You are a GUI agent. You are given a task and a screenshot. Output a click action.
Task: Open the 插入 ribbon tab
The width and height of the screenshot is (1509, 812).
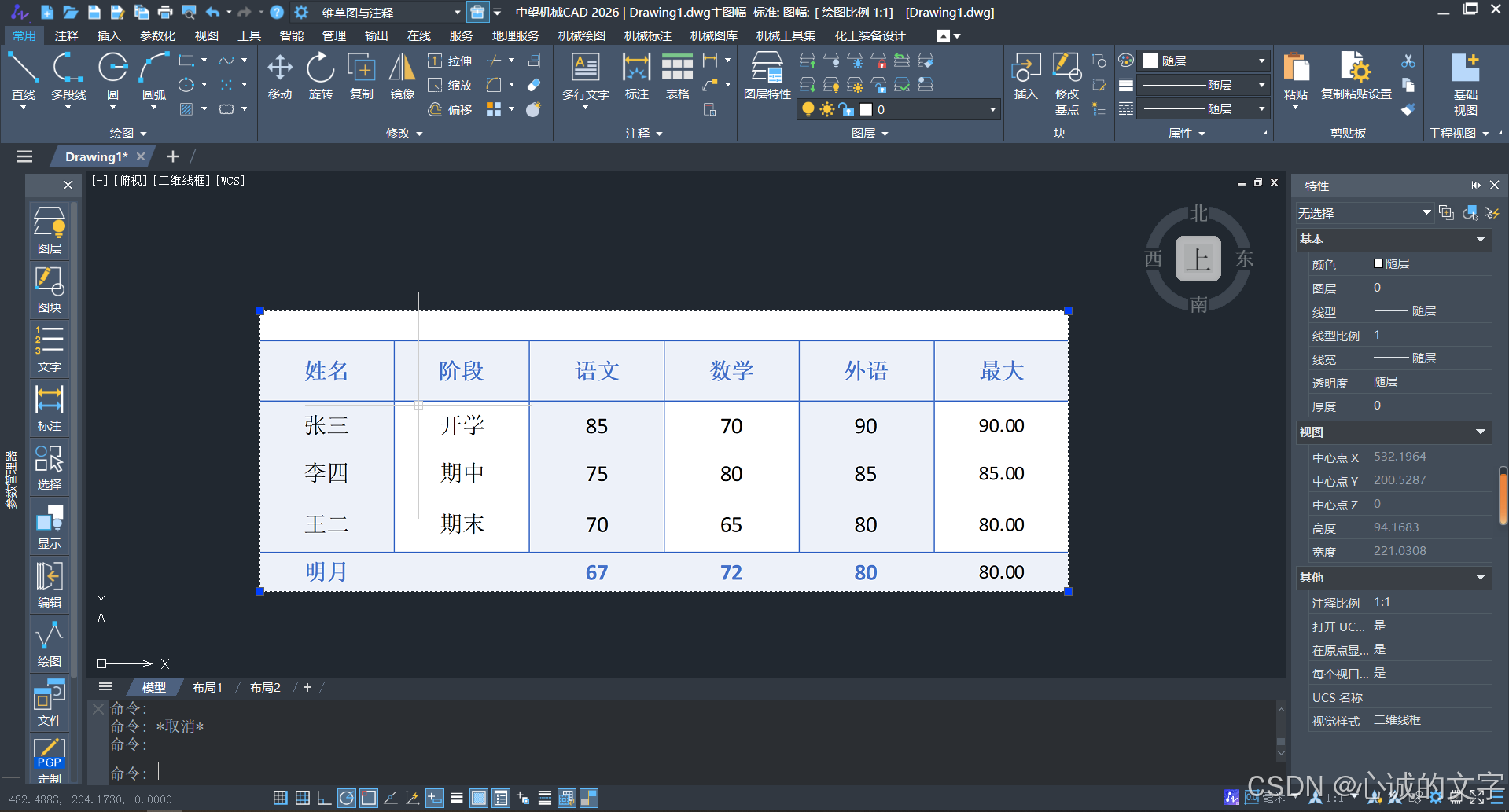109,35
